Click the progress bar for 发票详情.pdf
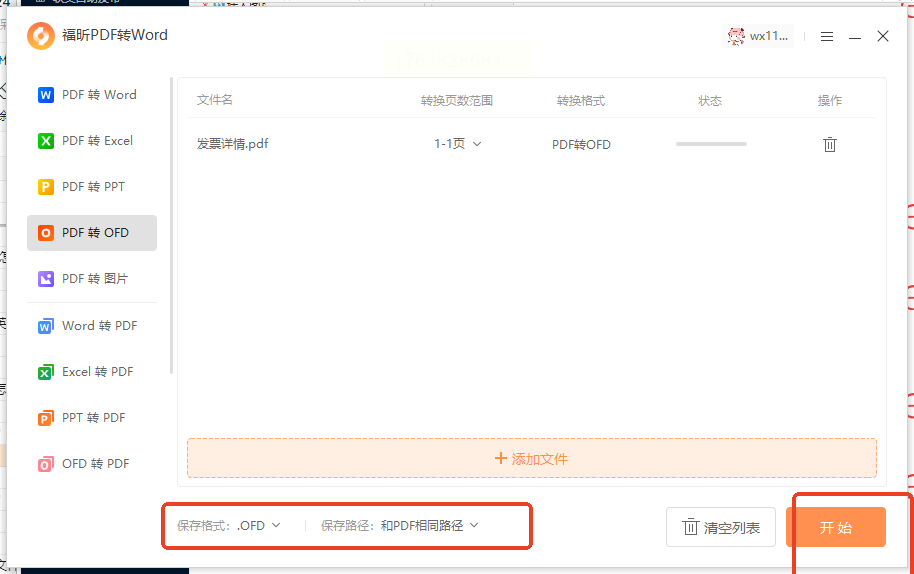Viewport: 914px width, 574px height. (711, 144)
